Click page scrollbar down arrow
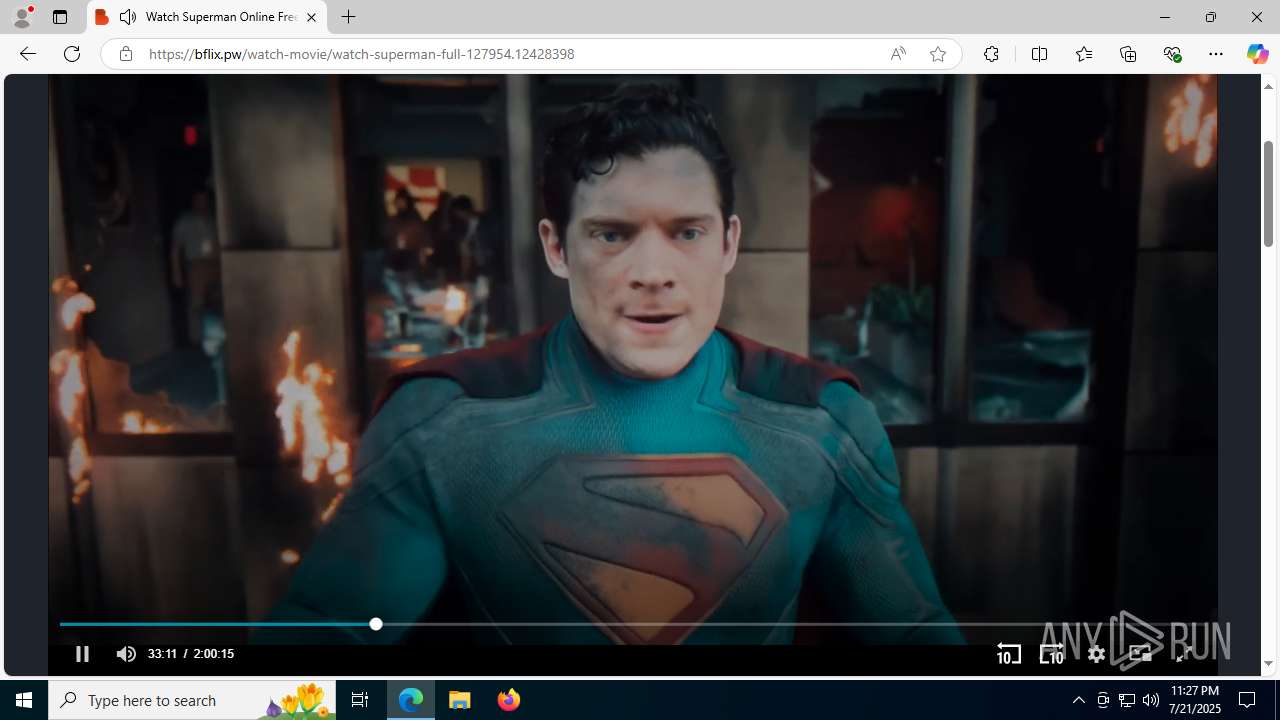The width and height of the screenshot is (1280, 720). click(x=1268, y=664)
